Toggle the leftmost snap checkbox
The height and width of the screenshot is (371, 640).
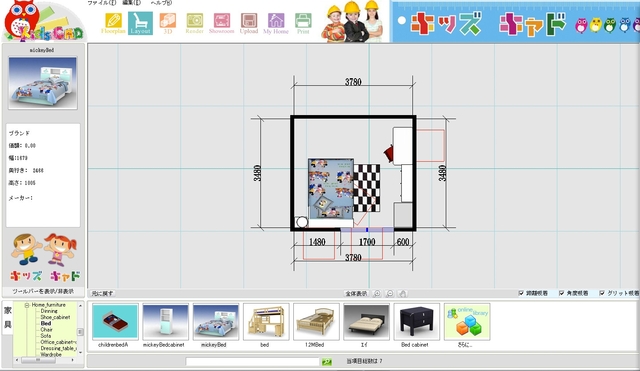pos(521,293)
